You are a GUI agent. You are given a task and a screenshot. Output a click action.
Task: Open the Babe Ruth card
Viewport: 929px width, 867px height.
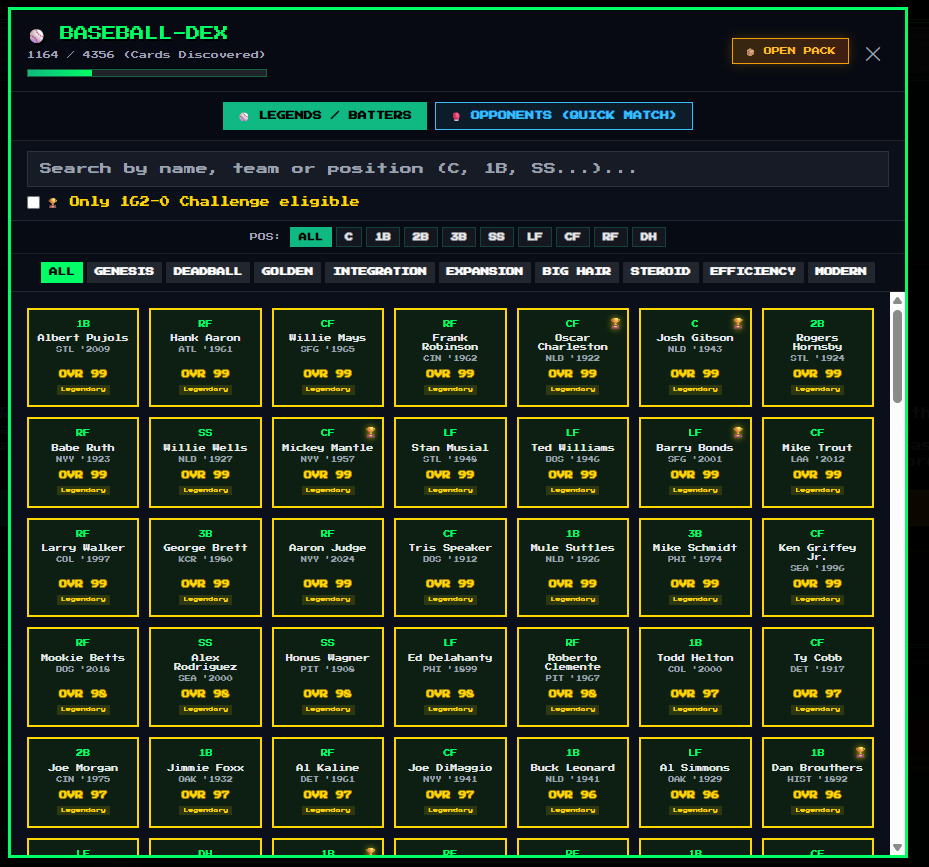83,462
